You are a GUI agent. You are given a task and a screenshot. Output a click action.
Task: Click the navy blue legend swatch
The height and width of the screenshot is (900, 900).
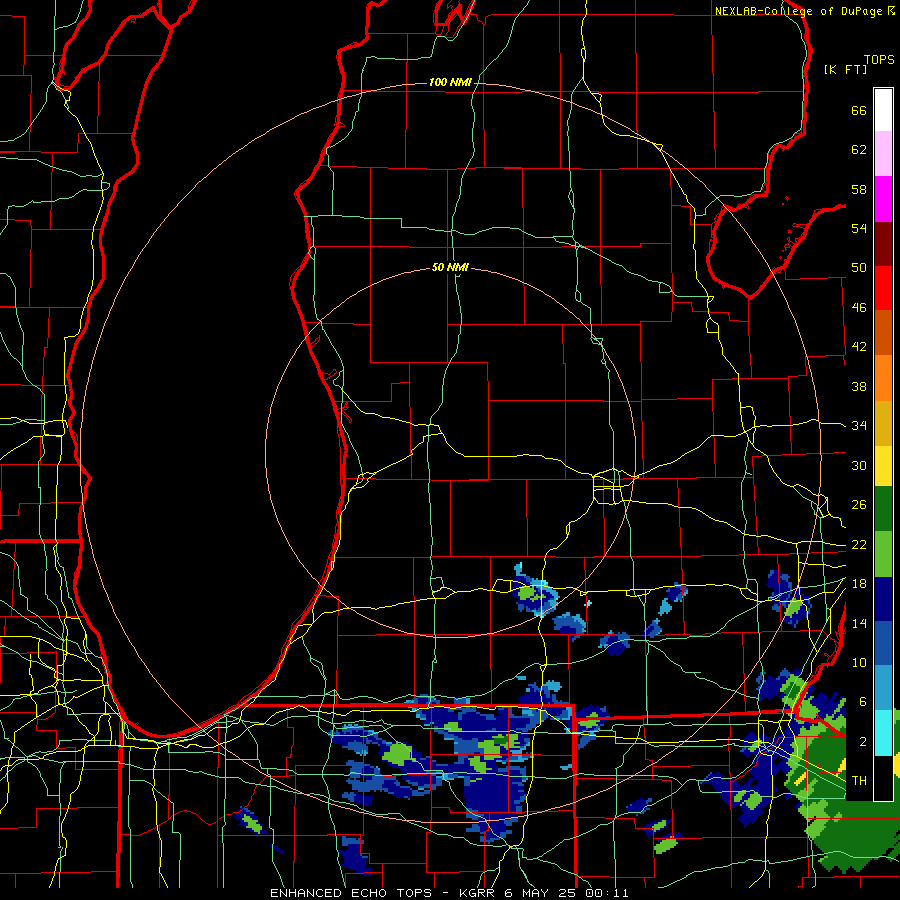[883, 599]
